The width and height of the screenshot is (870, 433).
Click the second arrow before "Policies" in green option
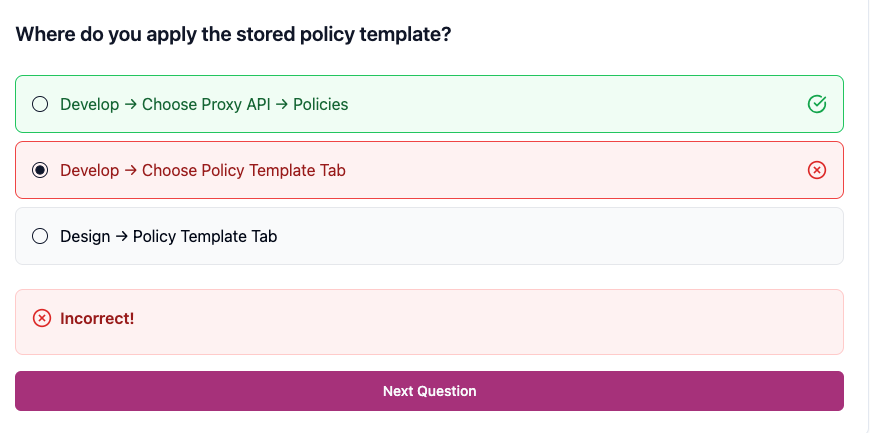pos(281,105)
